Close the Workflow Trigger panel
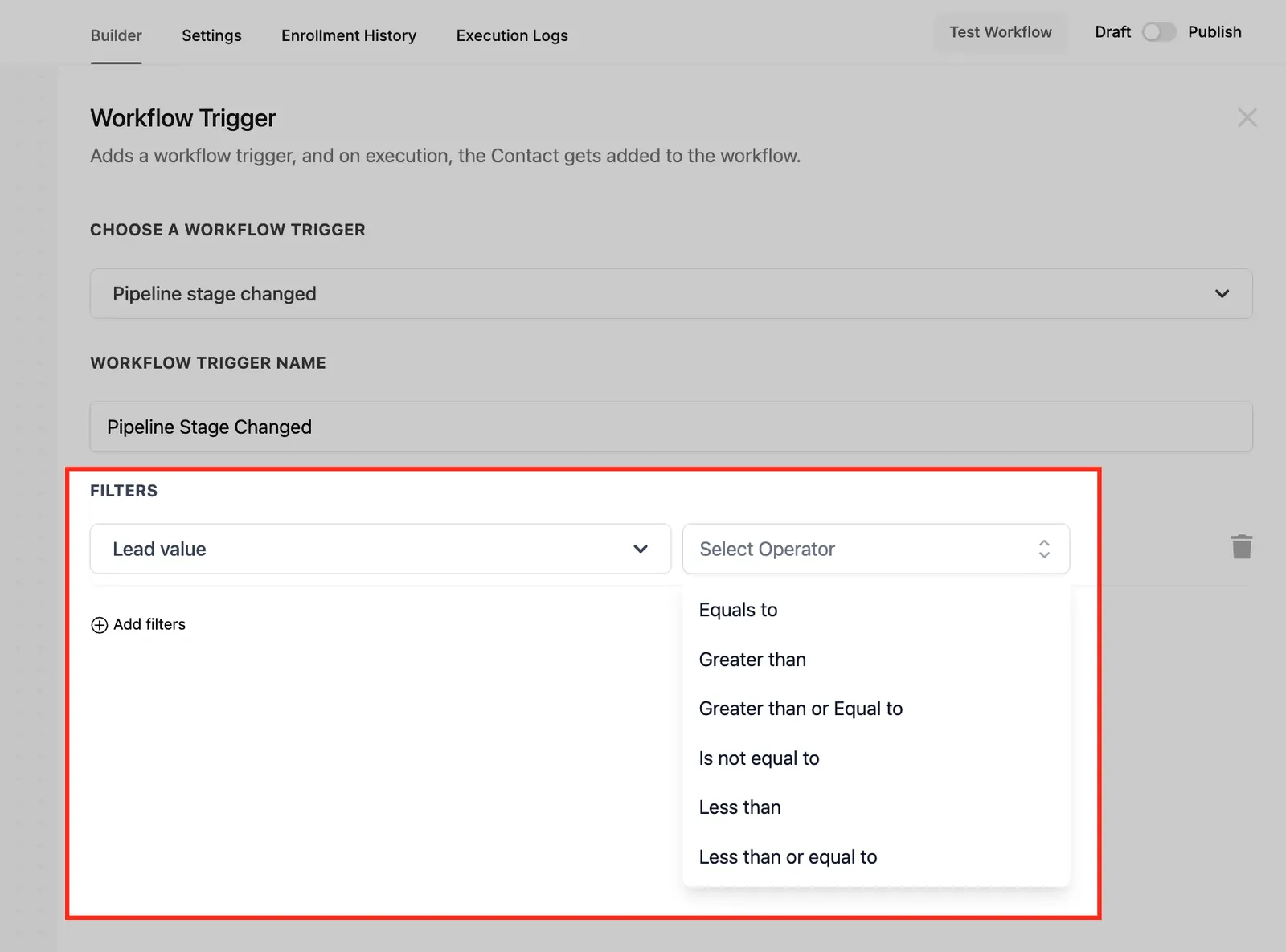Viewport: 1286px width, 952px height. pyautogui.click(x=1247, y=118)
